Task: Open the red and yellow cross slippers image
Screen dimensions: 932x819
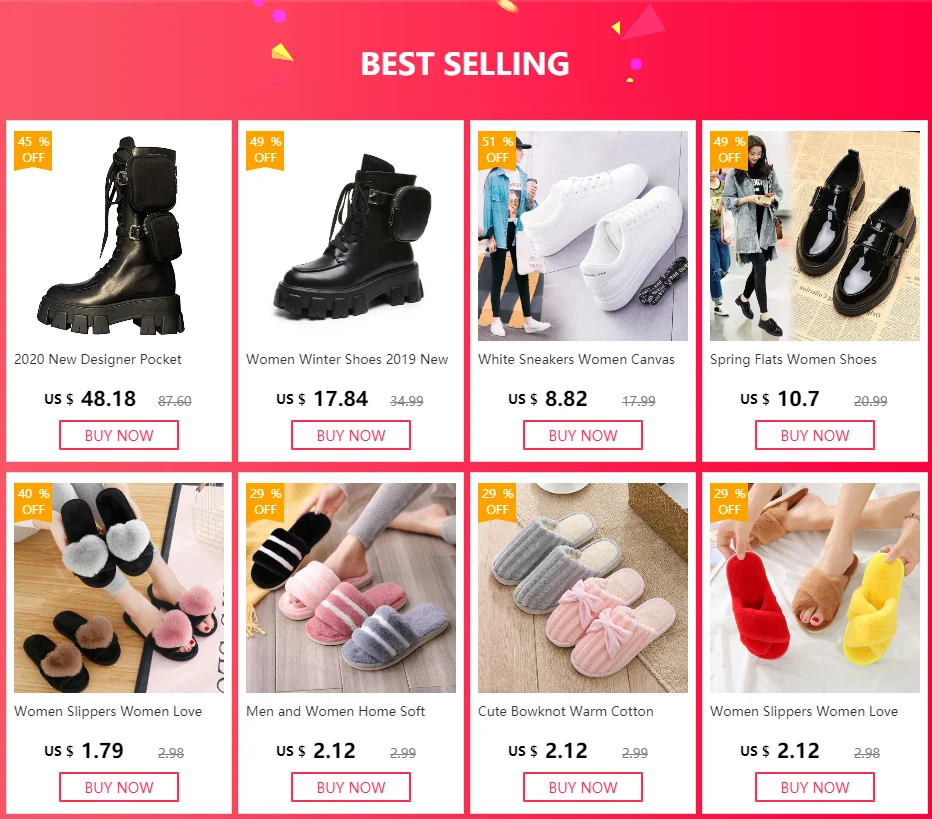Action: point(815,588)
